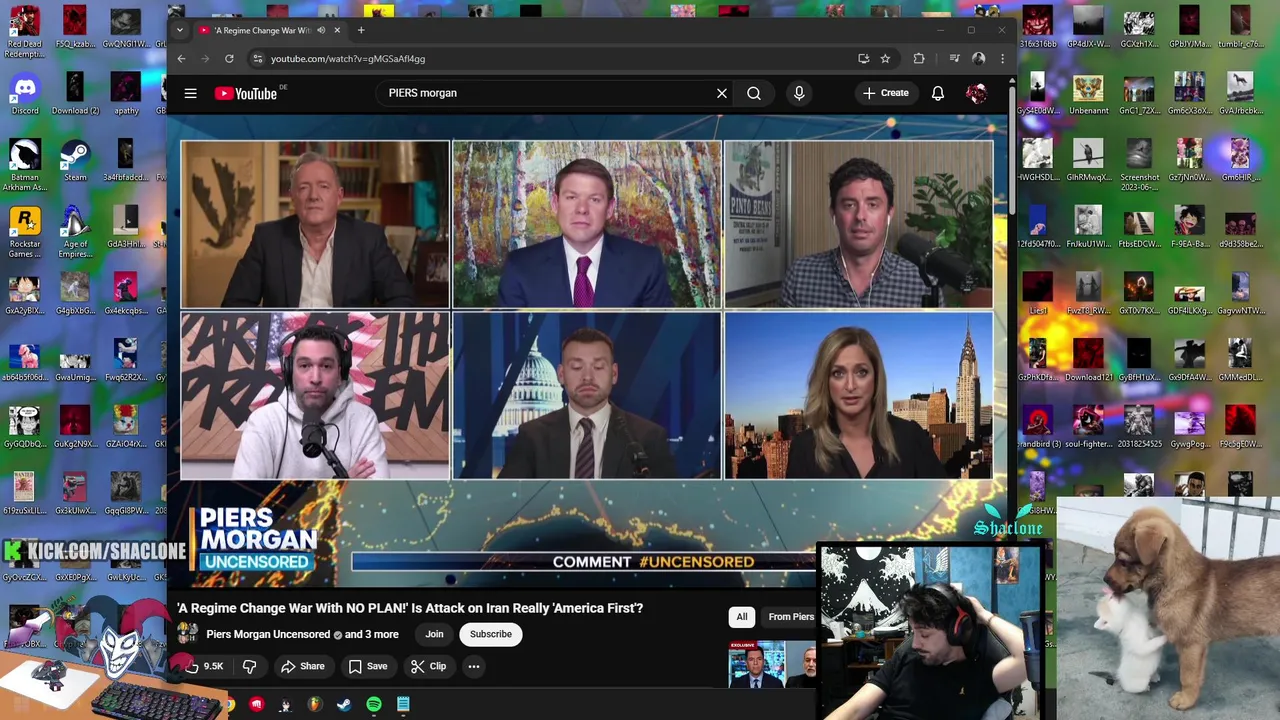Clear the PIERS morgan search text
The height and width of the screenshot is (720, 1280).
coord(721,93)
